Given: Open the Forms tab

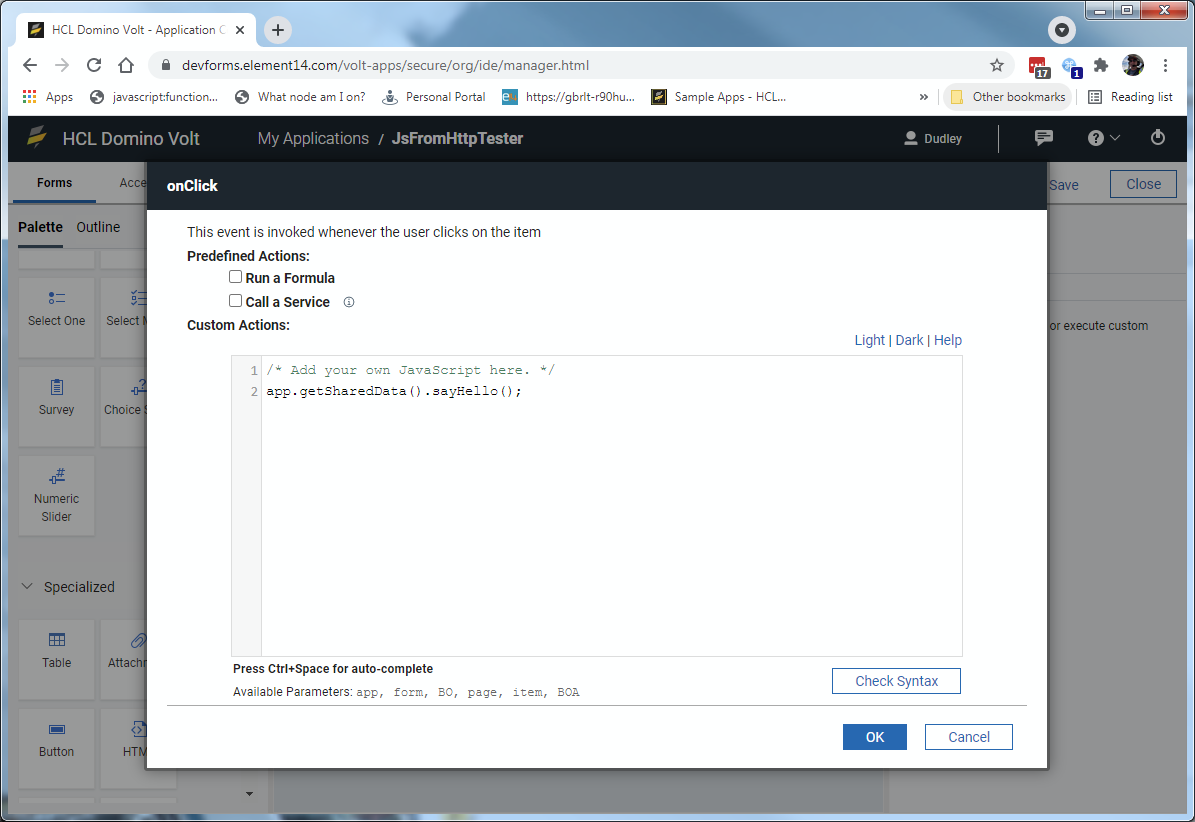Looking at the screenshot, I should [55, 183].
